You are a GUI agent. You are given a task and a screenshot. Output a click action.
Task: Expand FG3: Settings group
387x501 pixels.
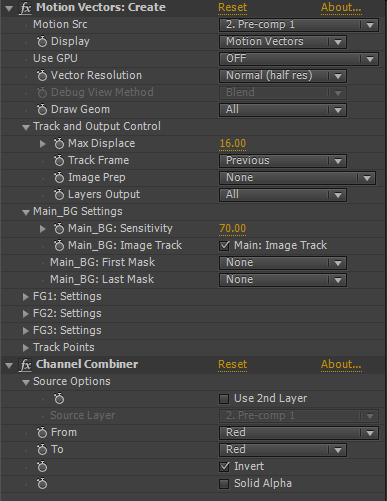(25, 331)
